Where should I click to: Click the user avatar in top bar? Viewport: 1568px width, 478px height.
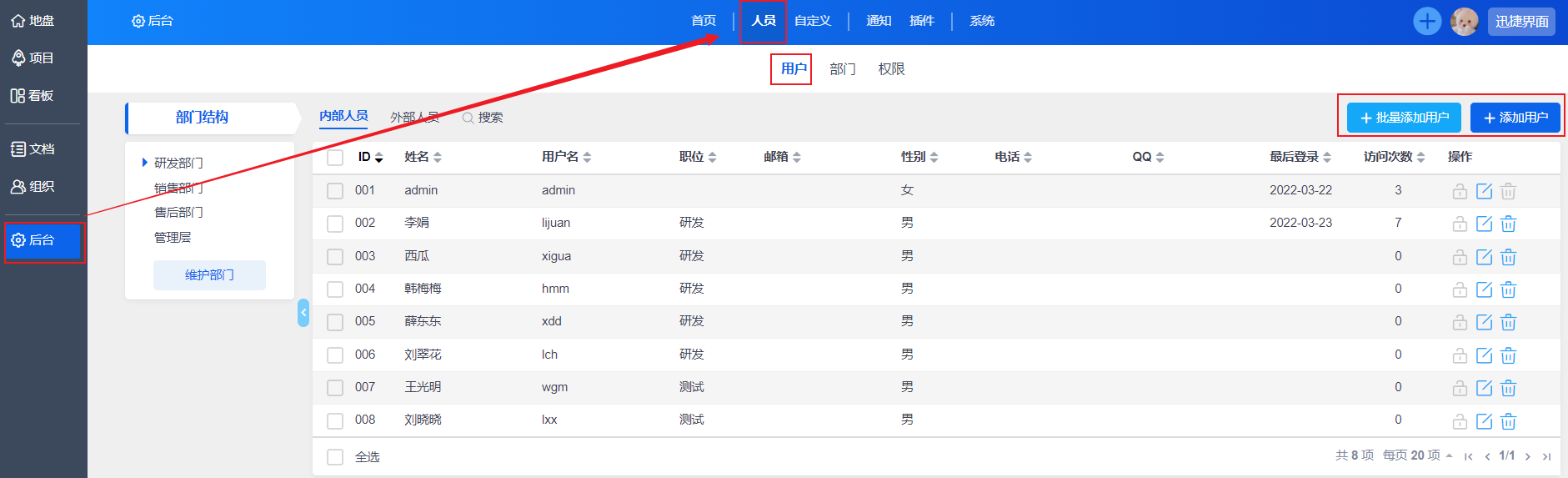click(1464, 22)
